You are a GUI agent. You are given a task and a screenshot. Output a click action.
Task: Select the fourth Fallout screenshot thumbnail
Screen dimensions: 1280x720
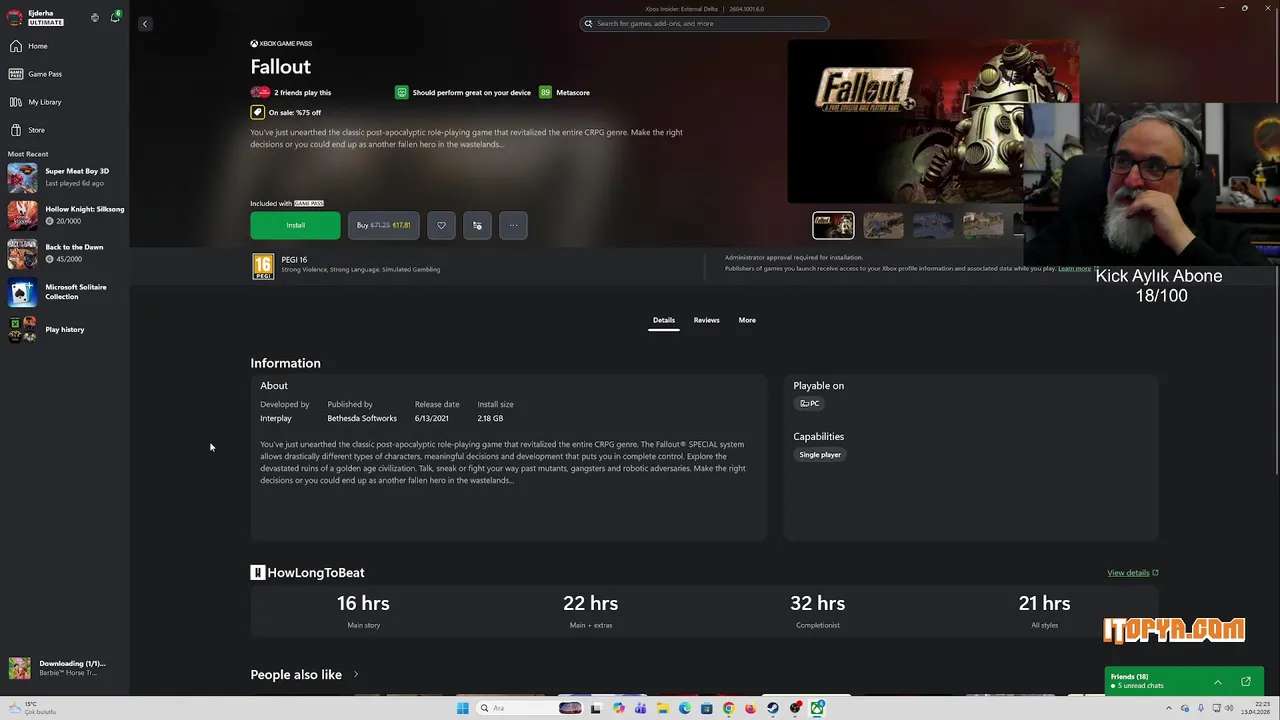[x=983, y=225]
